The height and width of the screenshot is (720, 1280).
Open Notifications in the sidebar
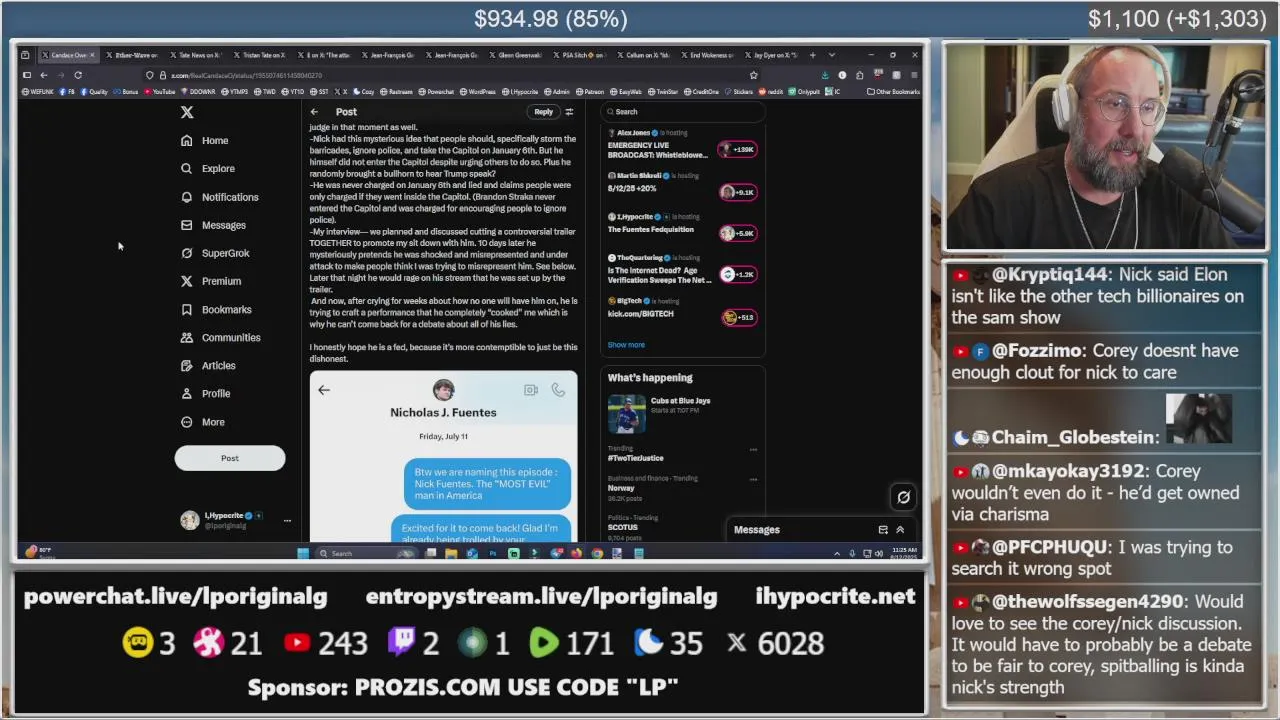pos(219,197)
